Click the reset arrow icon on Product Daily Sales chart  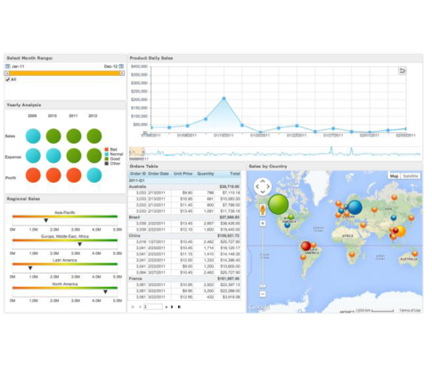402,71
